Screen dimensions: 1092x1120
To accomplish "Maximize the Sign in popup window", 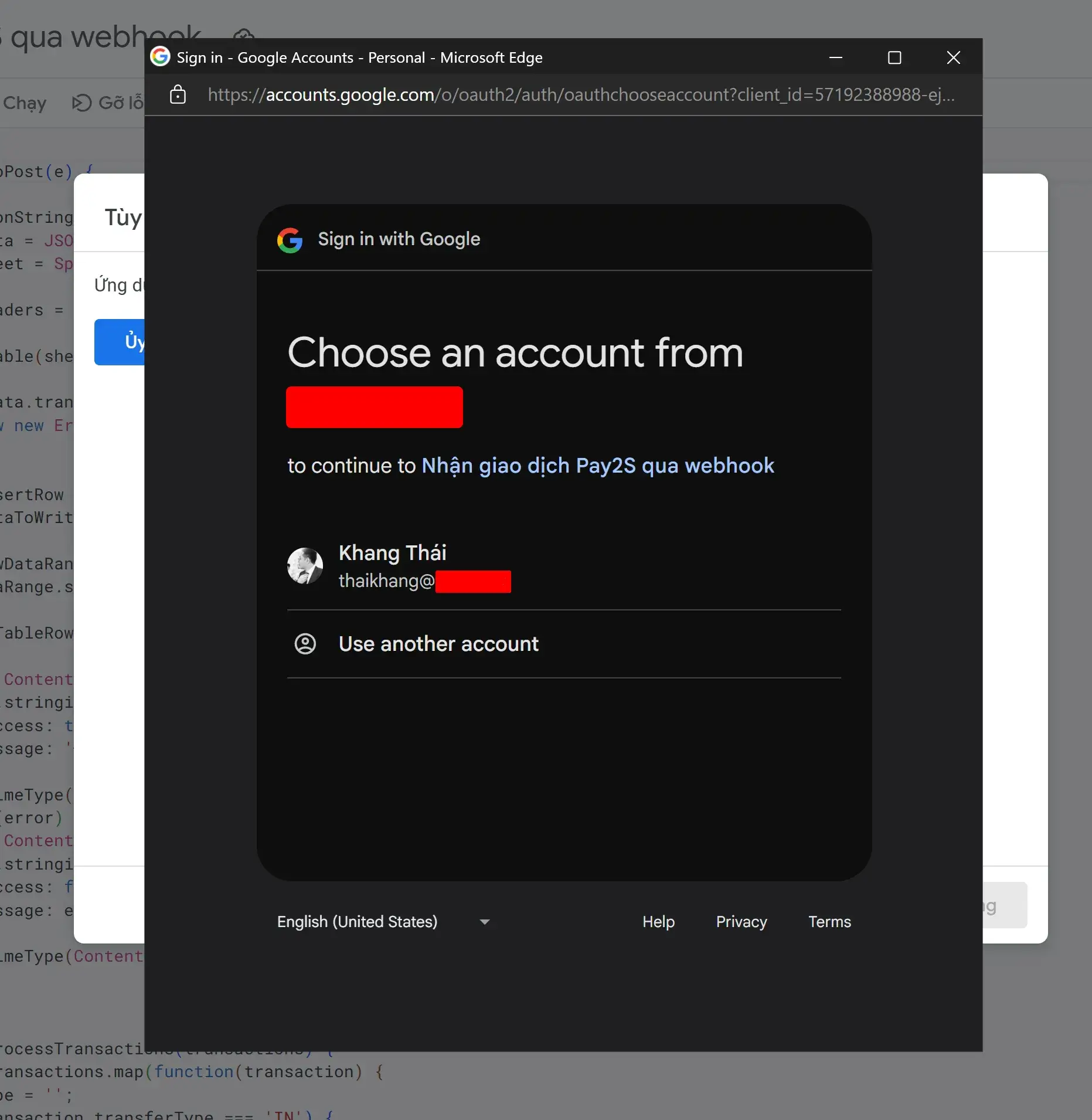I will (x=894, y=57).
